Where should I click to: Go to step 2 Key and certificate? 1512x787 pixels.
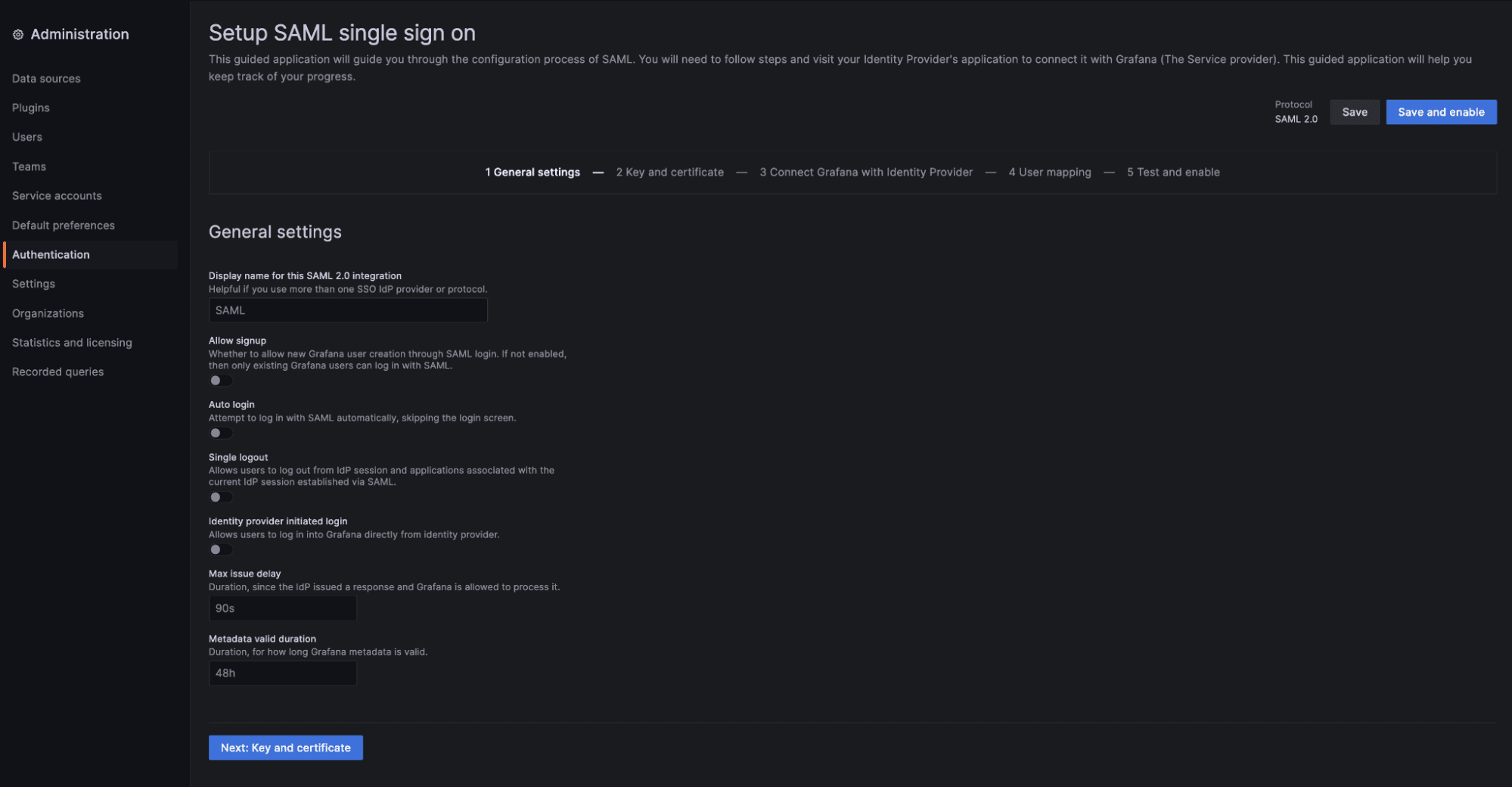[669, 173]
